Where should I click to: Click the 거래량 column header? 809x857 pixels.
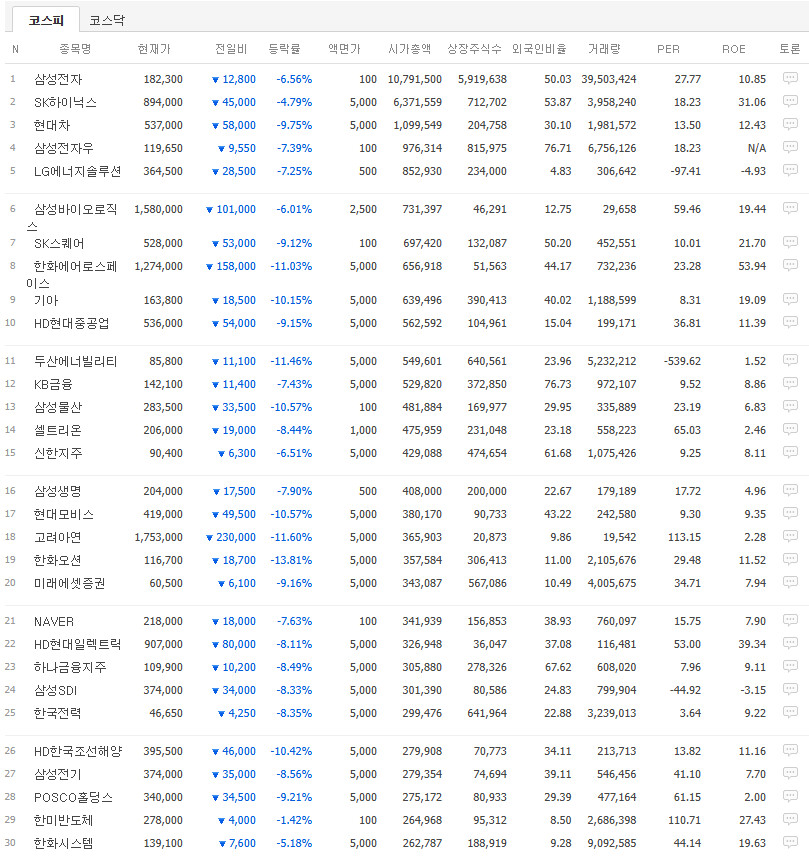pos(604,49)
